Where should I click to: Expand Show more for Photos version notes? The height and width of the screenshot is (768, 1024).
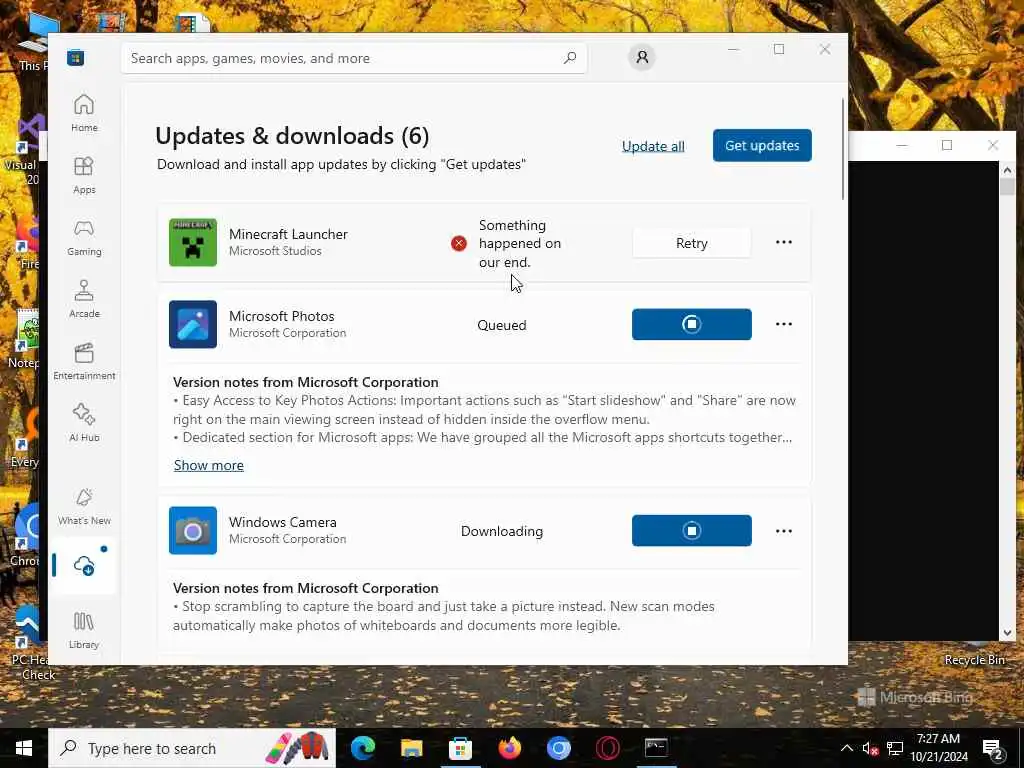209,465
